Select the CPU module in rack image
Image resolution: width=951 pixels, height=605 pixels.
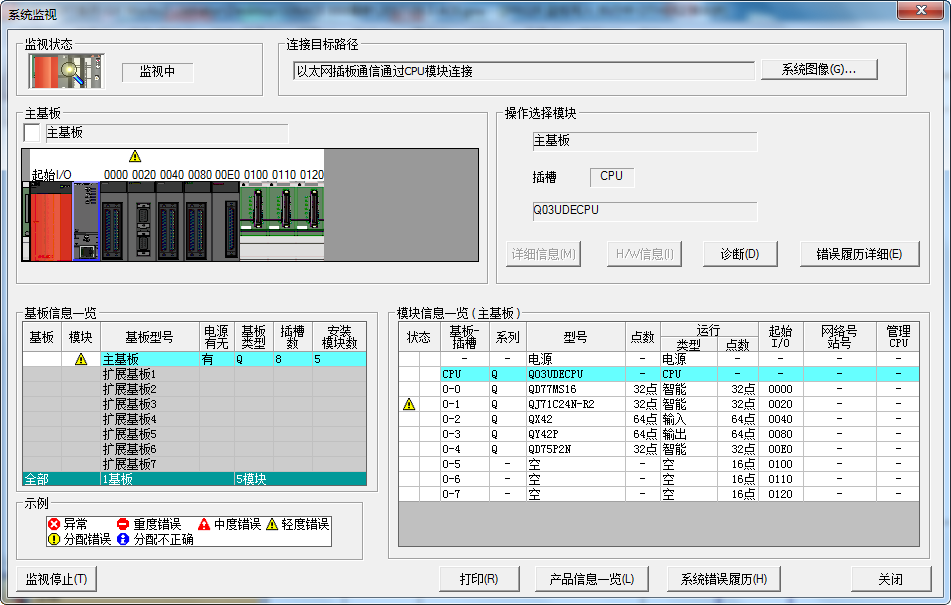[x=86, y=222]
